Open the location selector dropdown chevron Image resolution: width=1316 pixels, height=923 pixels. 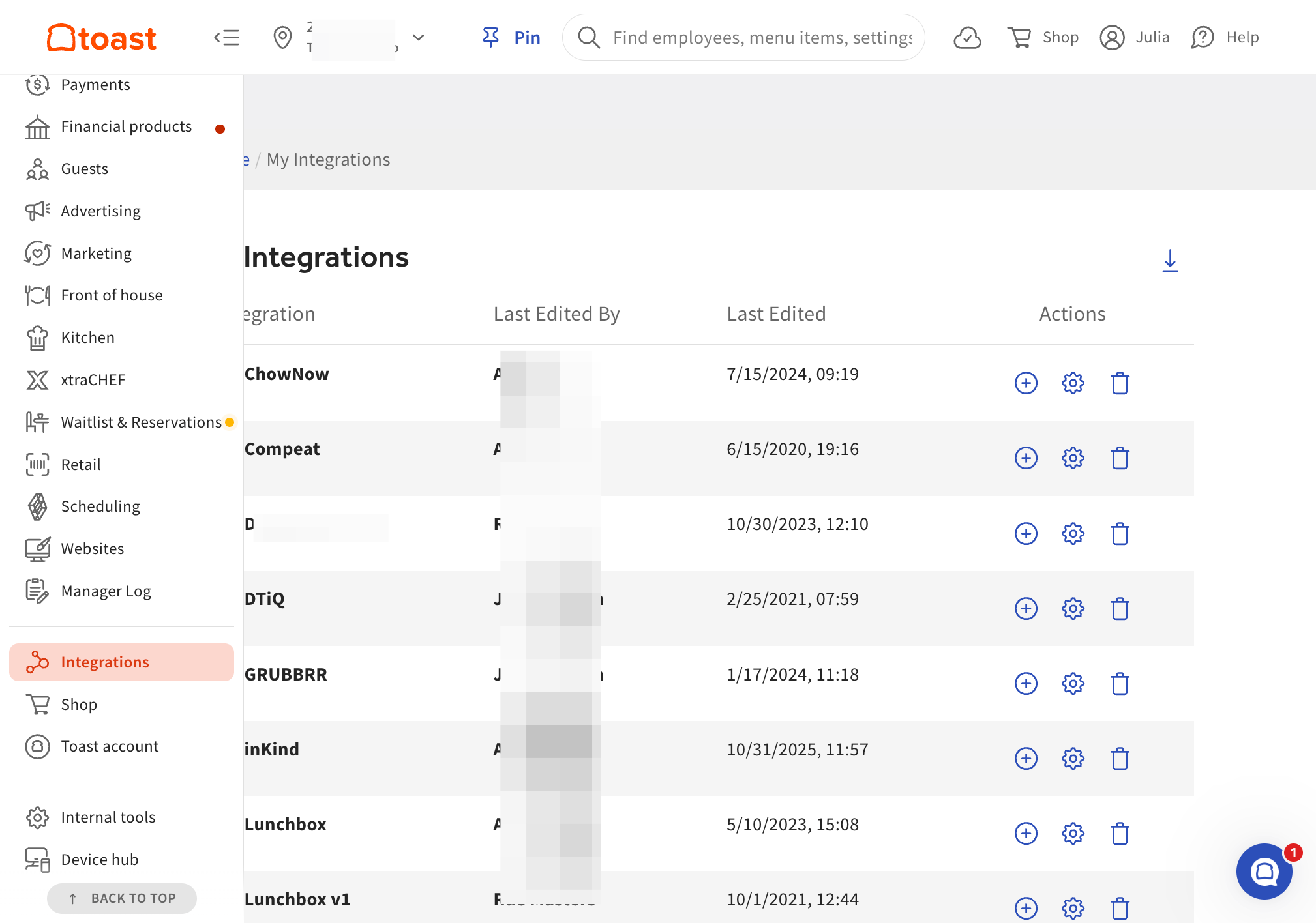click(x=419, y=37)
